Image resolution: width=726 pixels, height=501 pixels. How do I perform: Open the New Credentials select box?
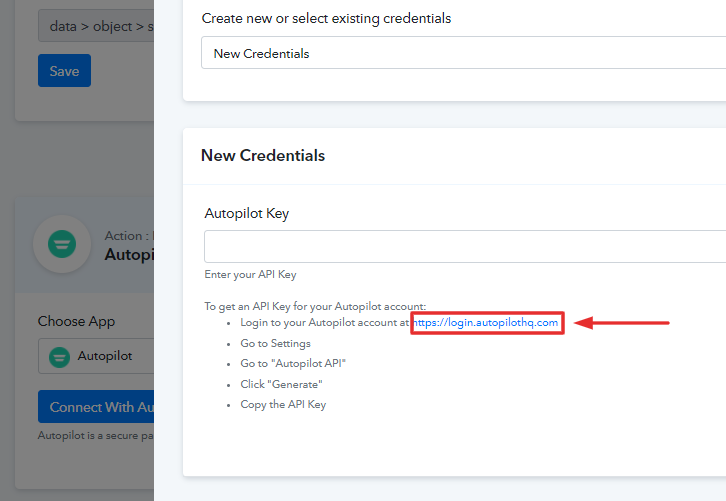click(463, 53)
